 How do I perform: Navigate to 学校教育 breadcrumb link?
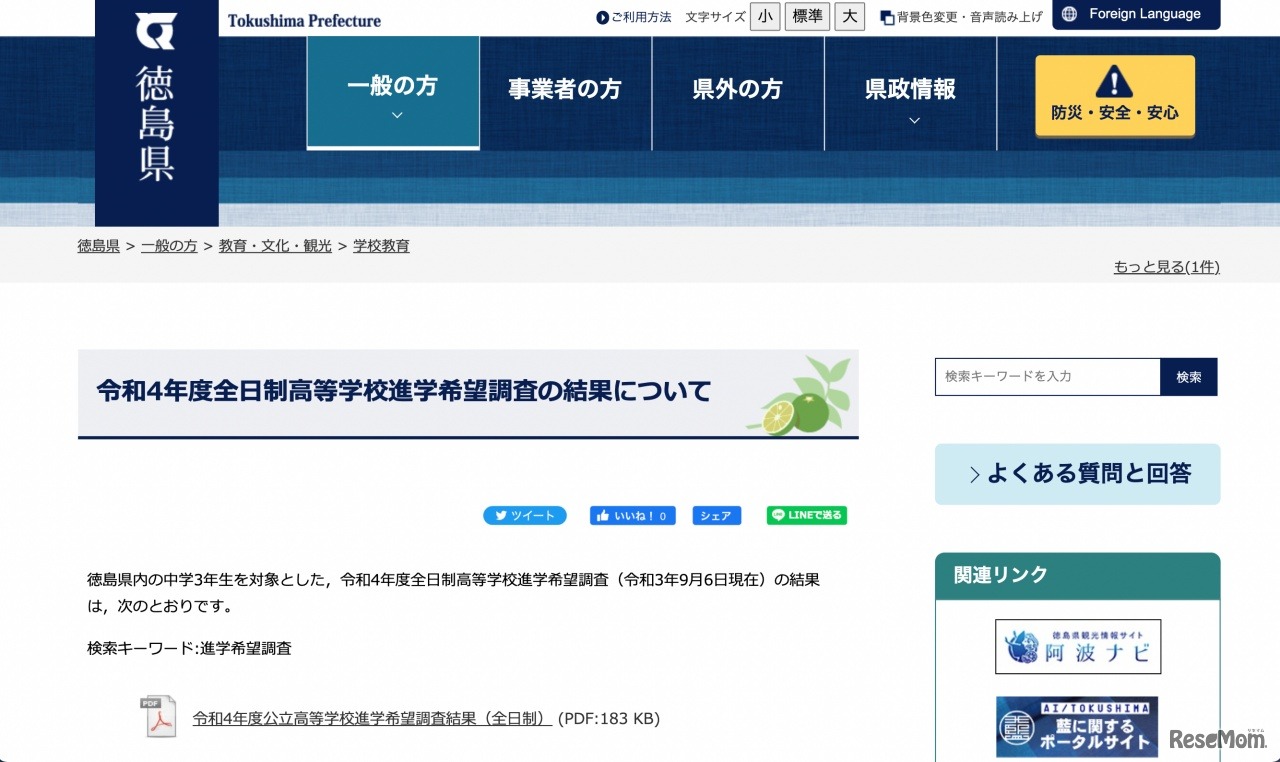coord(381,245)
